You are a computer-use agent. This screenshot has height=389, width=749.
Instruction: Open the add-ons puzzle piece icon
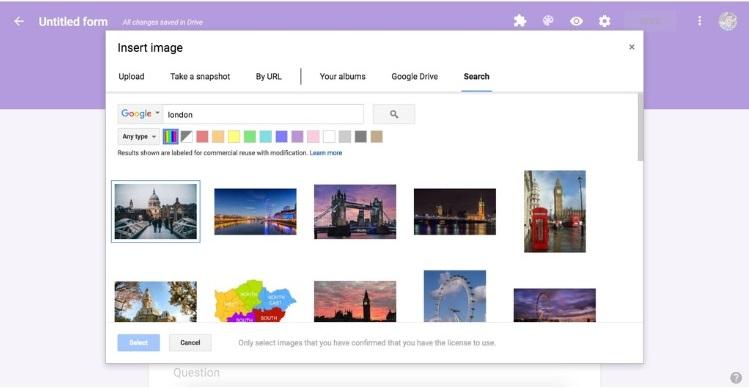(x=520, y=21)
